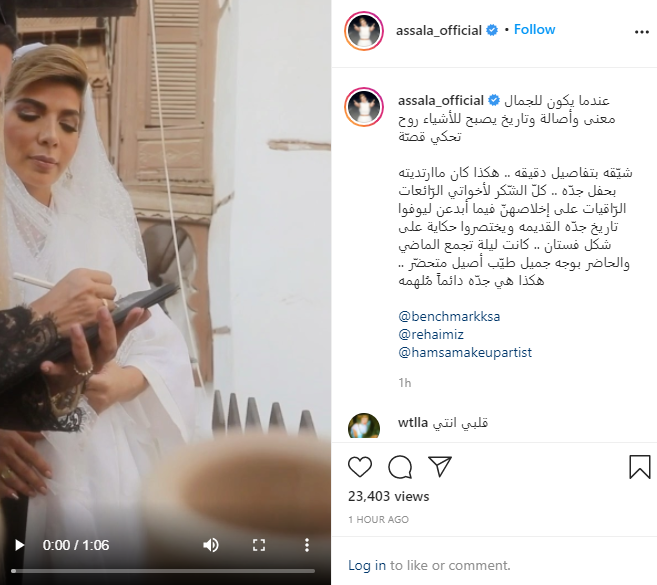Open header profile picture of assala_official

tap(364, 31)
